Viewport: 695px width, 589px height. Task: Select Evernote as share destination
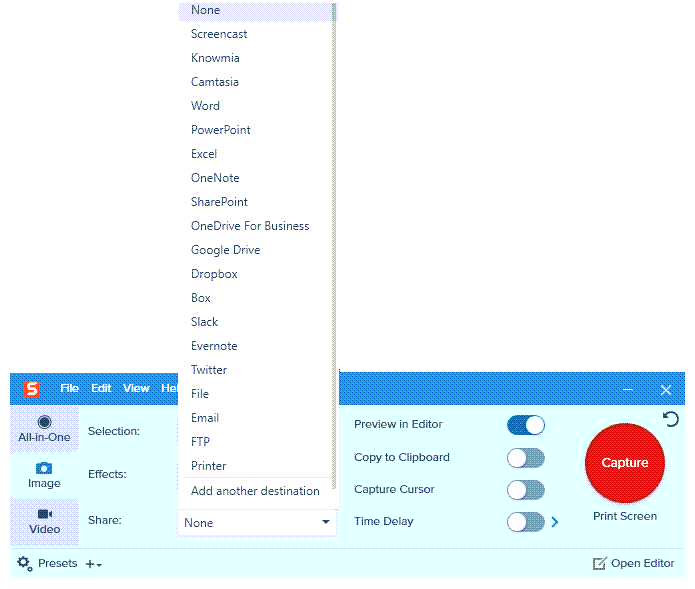[255, 346]
